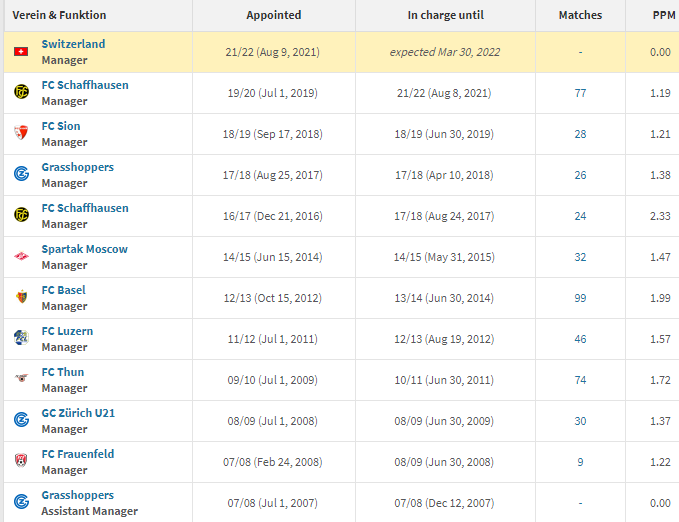The height and width of the screenshot is (522, 679).
Task: Open the Spartak Moscow club link
Action: pos(84,249)
